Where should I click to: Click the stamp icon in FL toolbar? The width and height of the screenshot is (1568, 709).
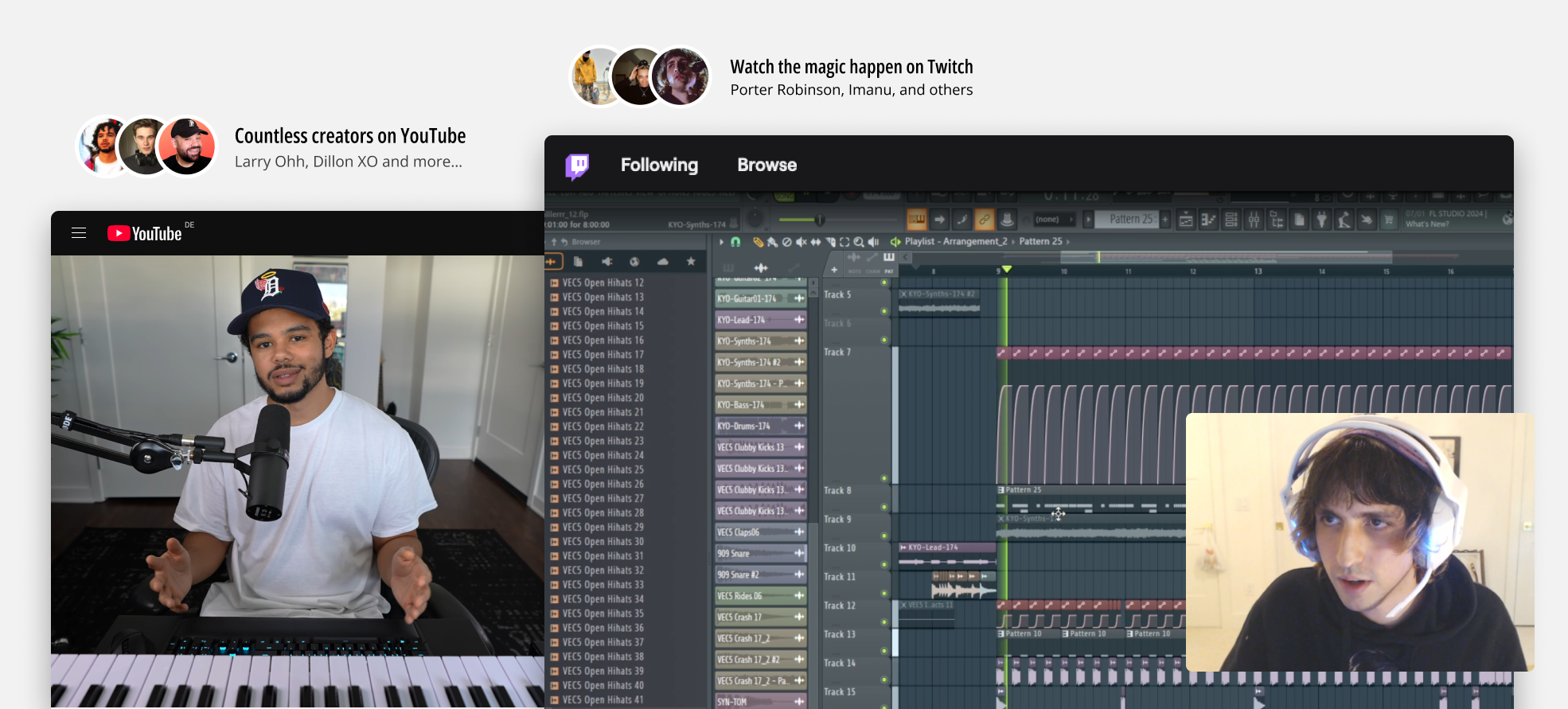click(x=1007, y=220)
